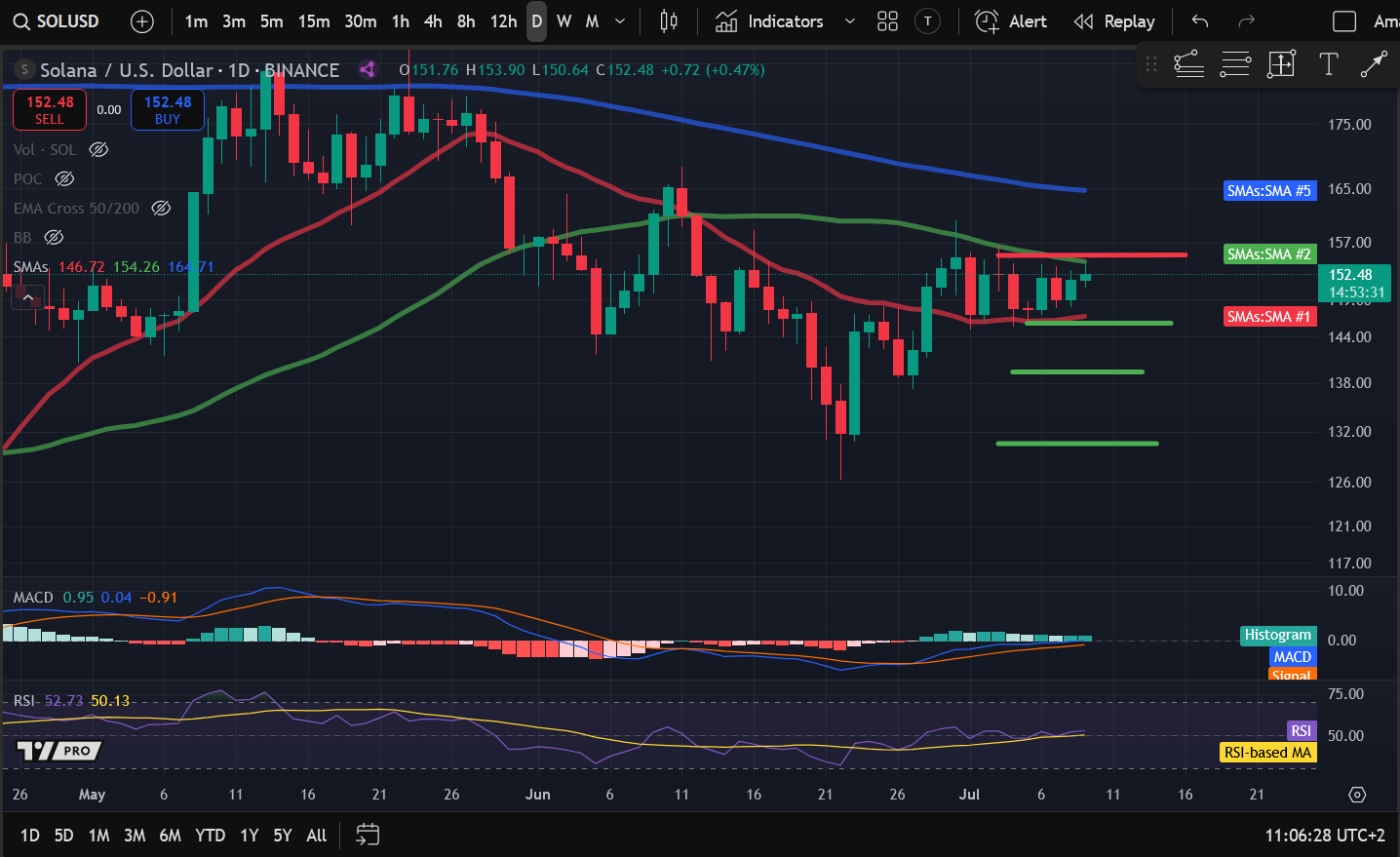Click the 152.48 BUY button
This screenshot has height=857, width=1400.
tap(168, 109)
